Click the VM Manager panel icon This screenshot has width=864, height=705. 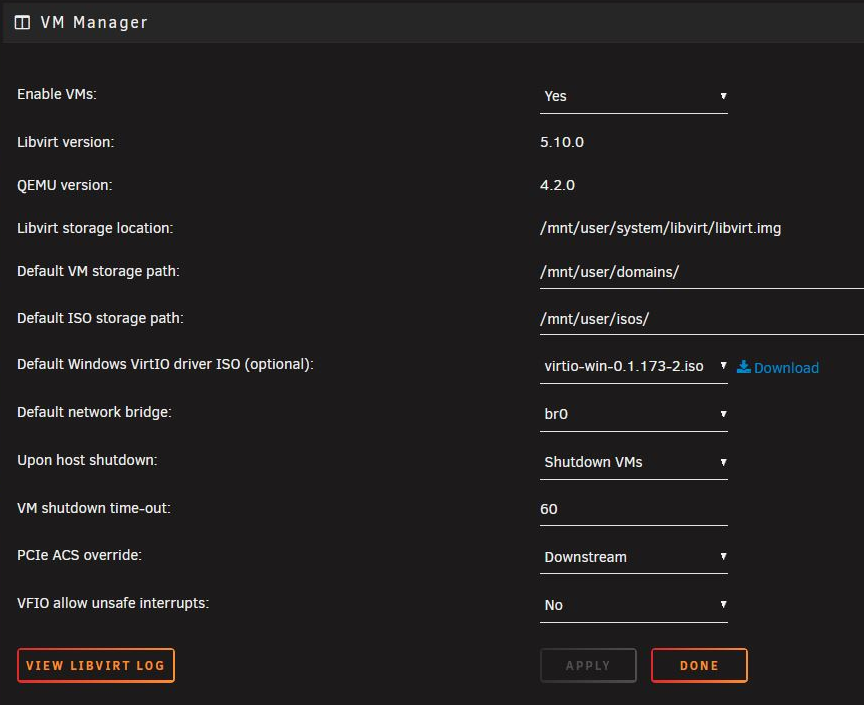22,23
